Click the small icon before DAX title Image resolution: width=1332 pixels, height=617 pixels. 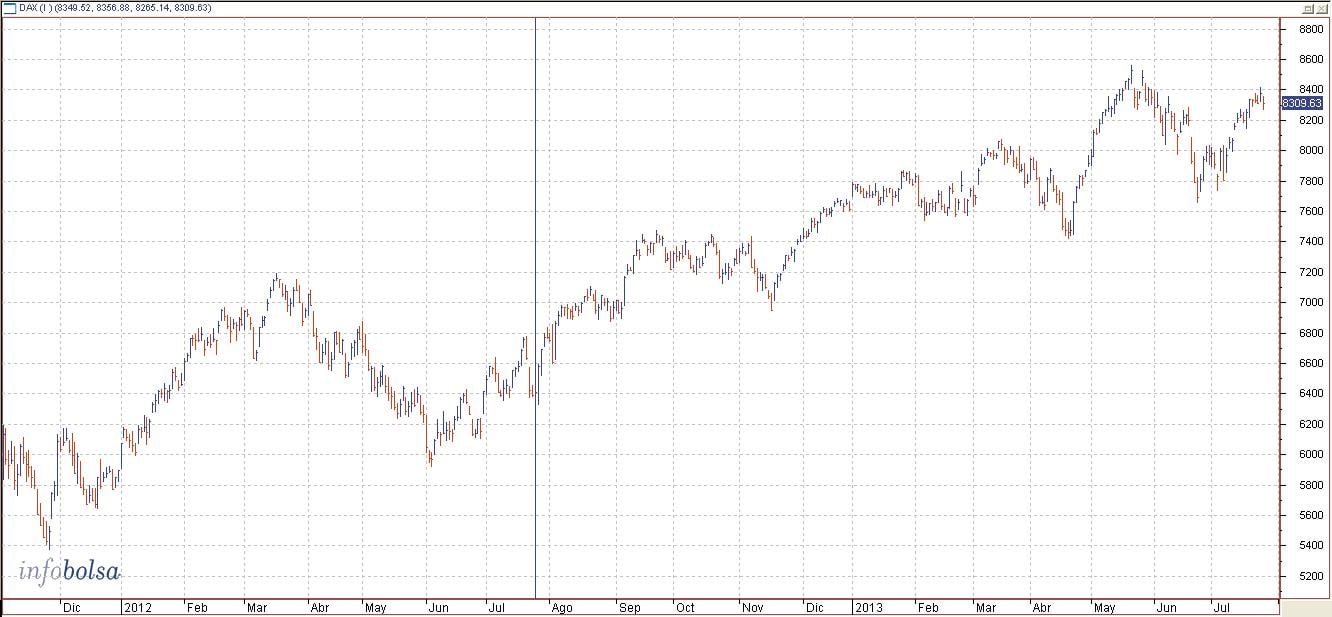[9, 8]
